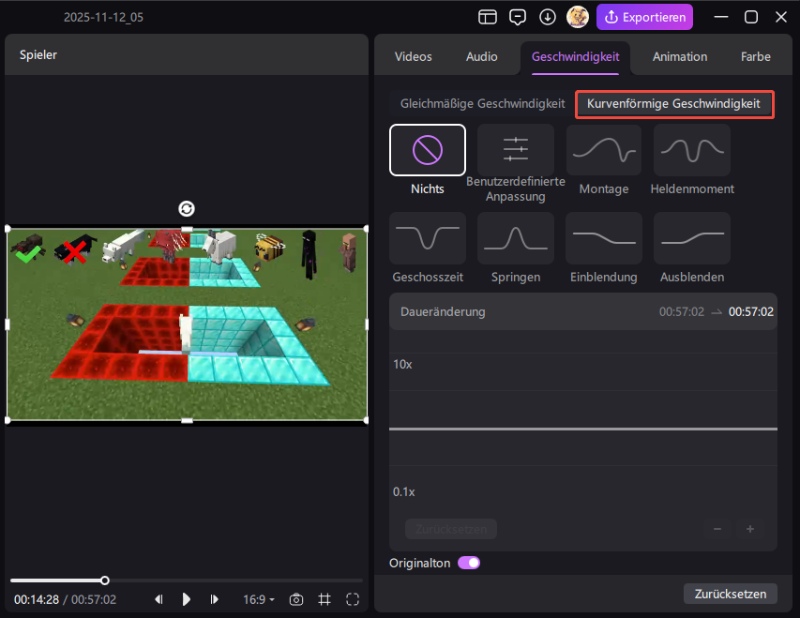The height and width of the screenshot is (618, 800).
Task: Take a snapshot of the preview
Action: pos(296,599)
